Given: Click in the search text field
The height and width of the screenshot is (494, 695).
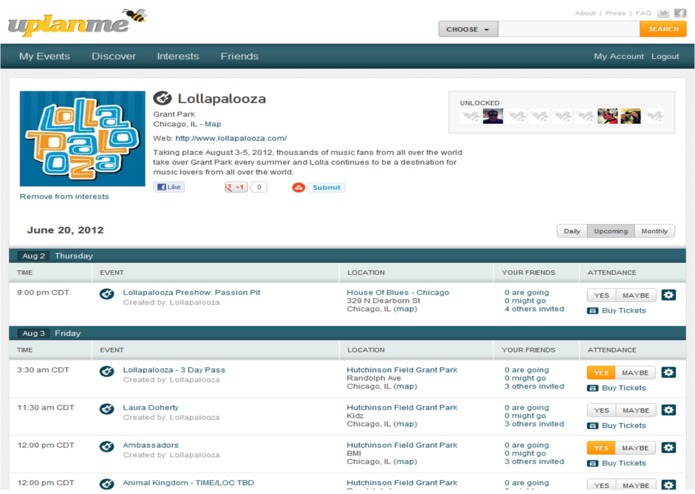Looking at the screenshot, I should [x=569, y=29].
